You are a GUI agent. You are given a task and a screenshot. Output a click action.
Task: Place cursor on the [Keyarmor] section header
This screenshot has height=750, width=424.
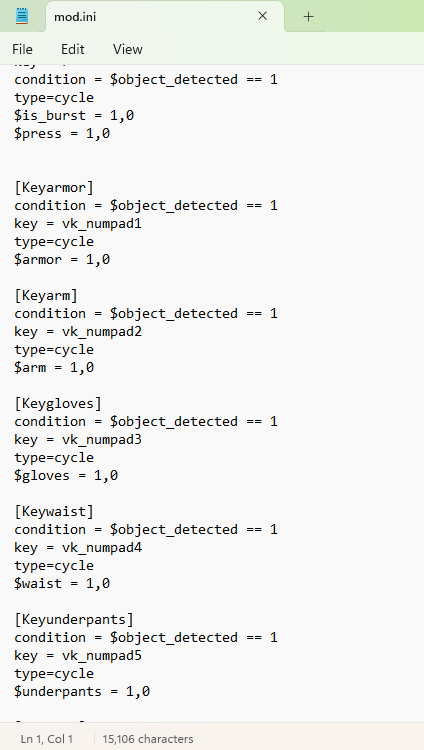(x=54, y=187)
